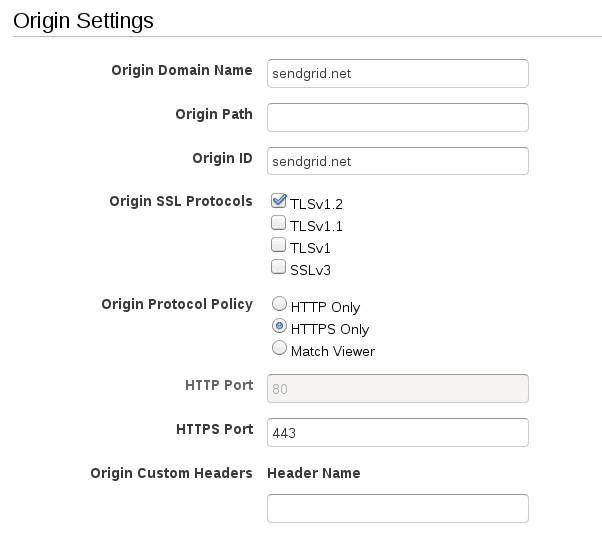
Task: Click the greyed-out HTTP Port field
Action: pyautogui.click(x=397, y=388)
